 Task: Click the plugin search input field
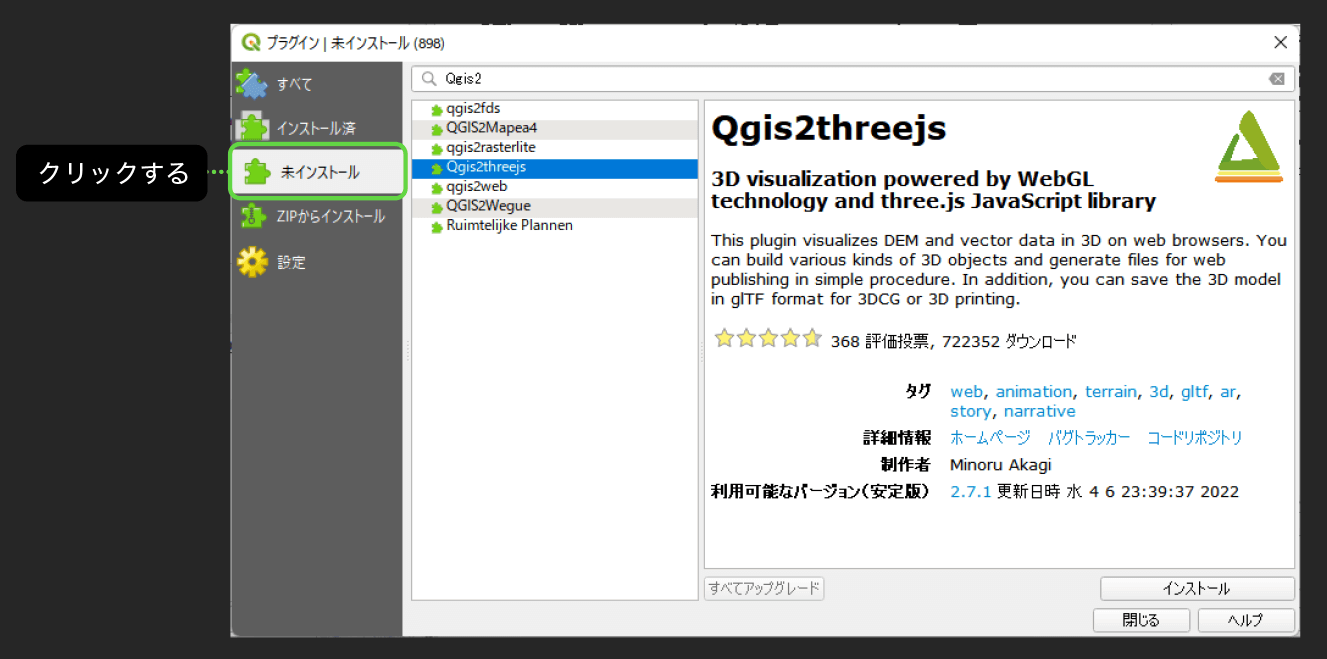tap(853, 79)
